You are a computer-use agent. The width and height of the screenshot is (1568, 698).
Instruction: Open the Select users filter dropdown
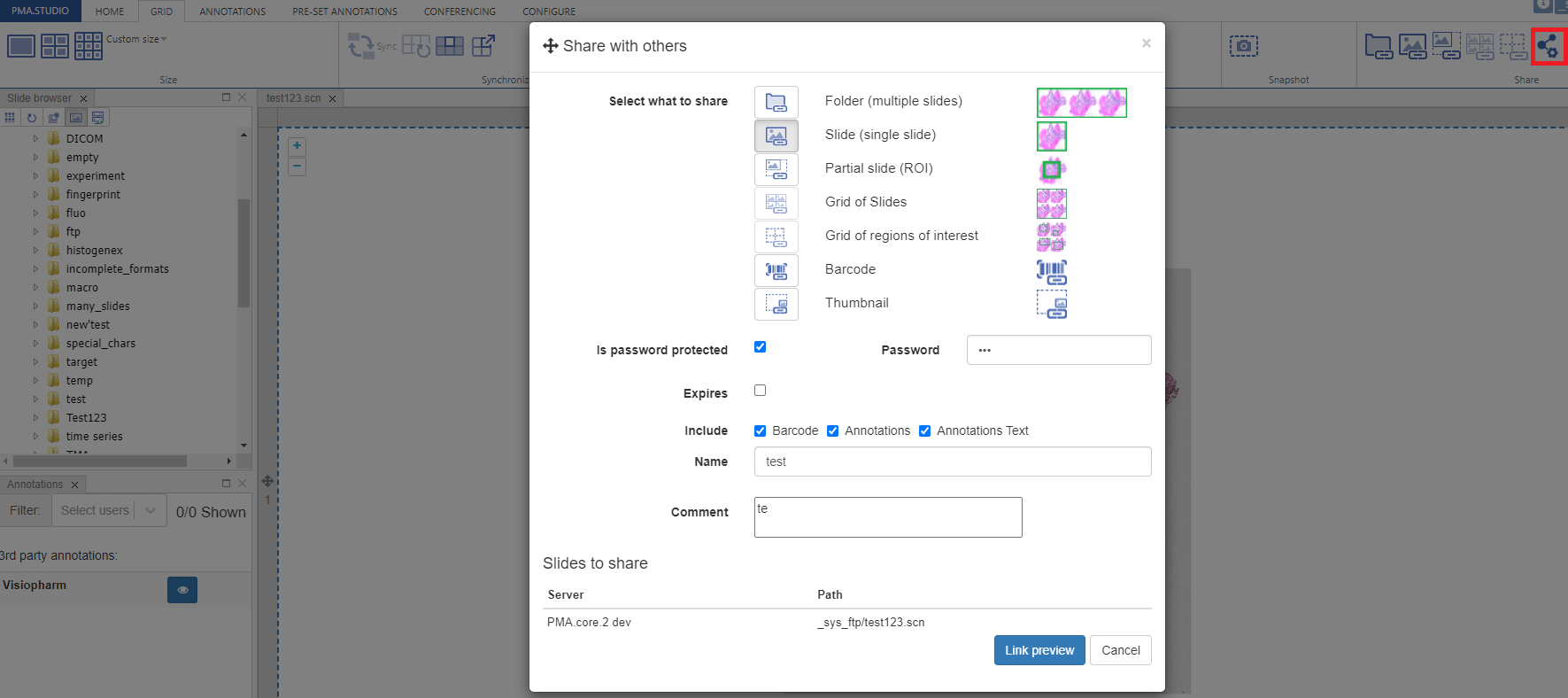tap(109, 511)
